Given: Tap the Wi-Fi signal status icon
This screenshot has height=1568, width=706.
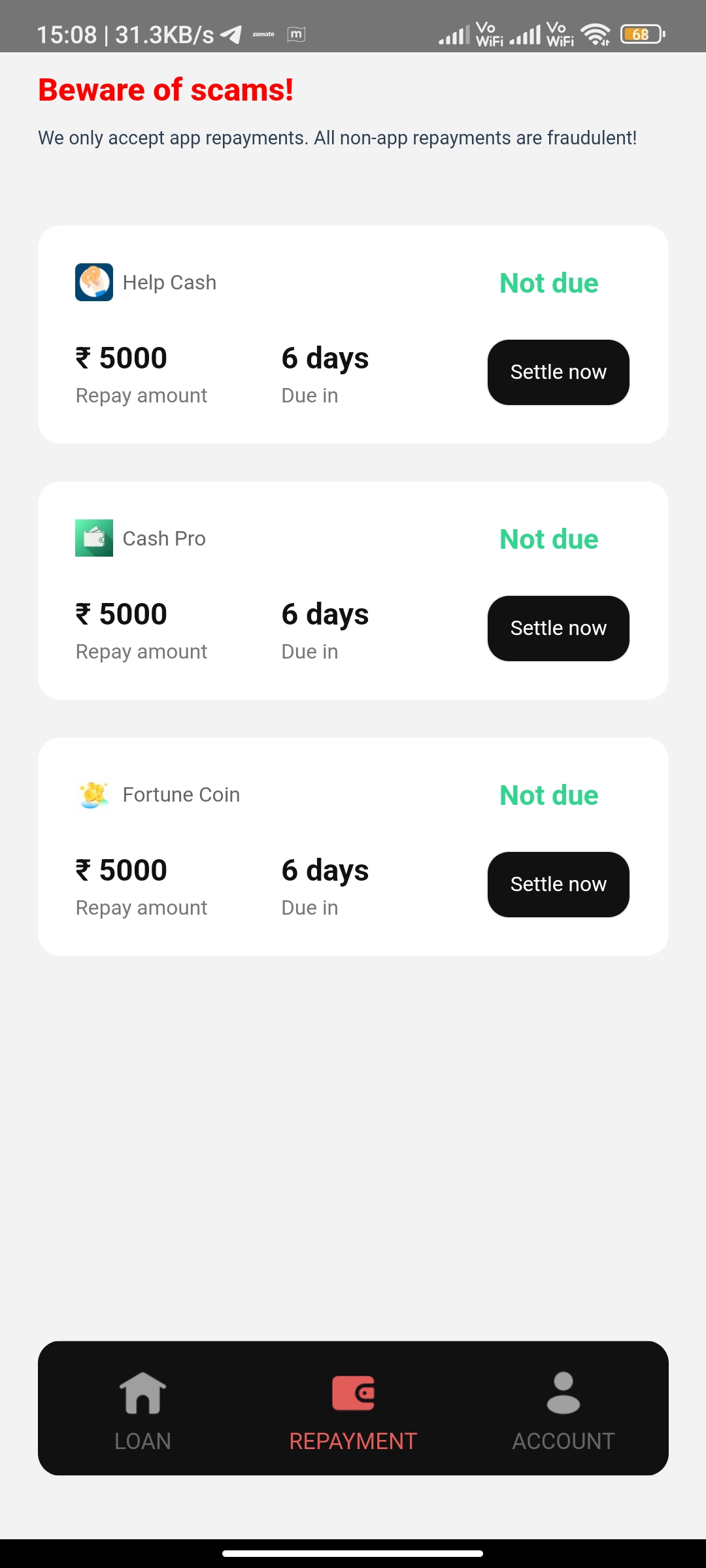Looking at the screenshot, I should tap(596, 34).
